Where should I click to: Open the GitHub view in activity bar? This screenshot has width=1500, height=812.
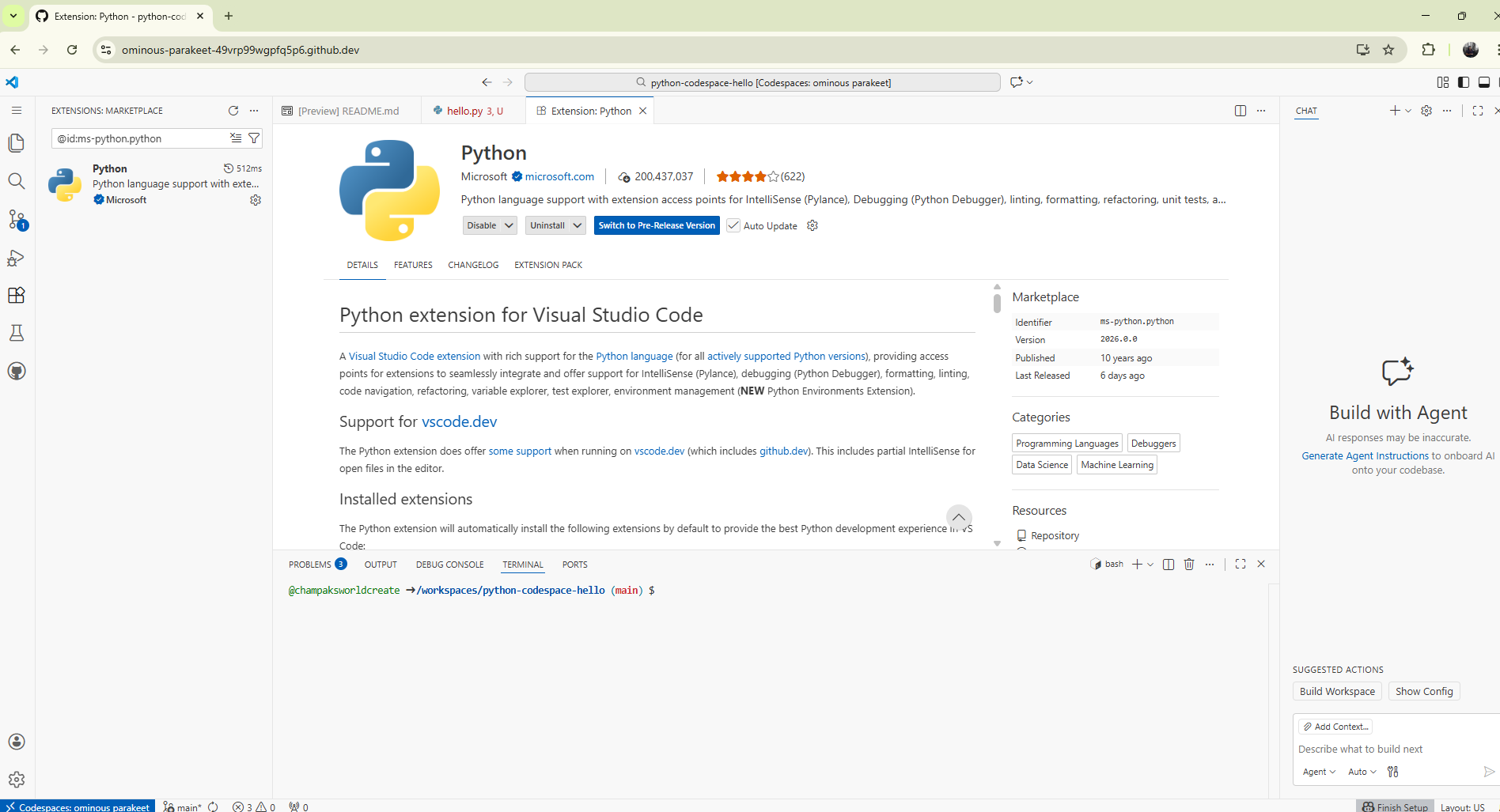point(17,371)
